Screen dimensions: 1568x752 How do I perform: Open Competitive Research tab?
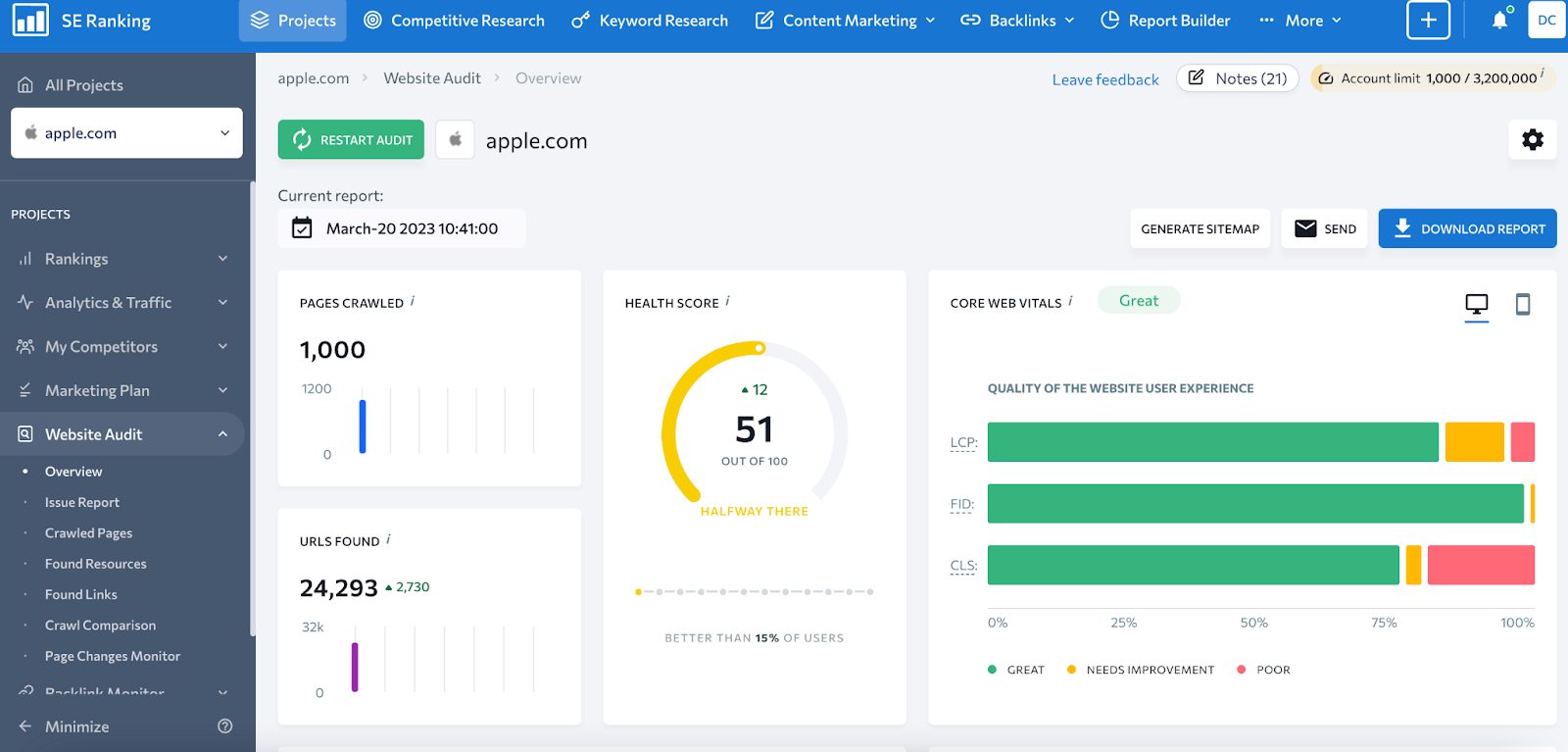(x=454, y=21)
